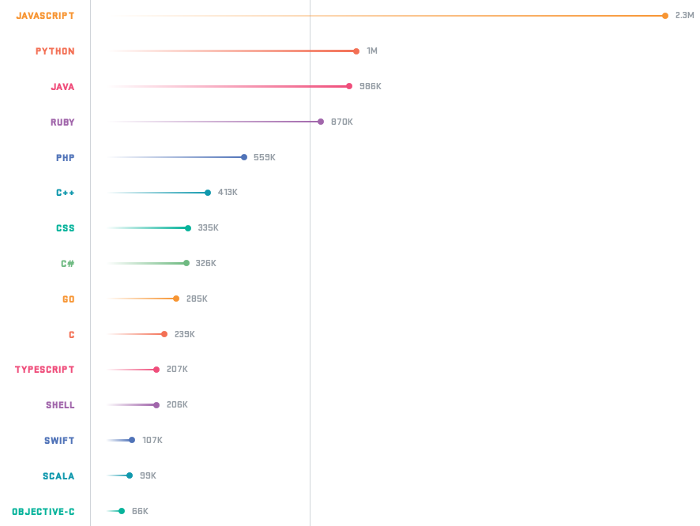The height and width of the screenshot is (526, 700).
Task: Click the 2.3M value label
Action: click(684, 15)
